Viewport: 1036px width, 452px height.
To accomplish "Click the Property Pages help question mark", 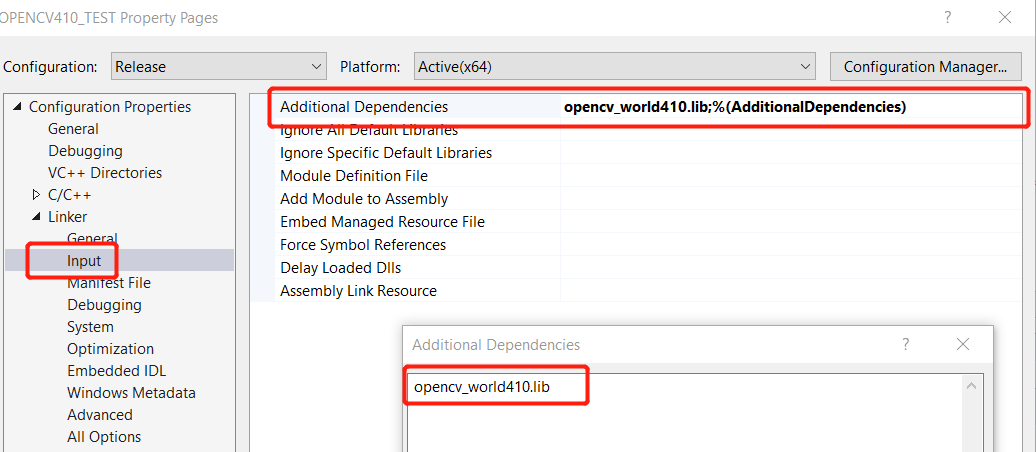I will click(x=946, y=17).
